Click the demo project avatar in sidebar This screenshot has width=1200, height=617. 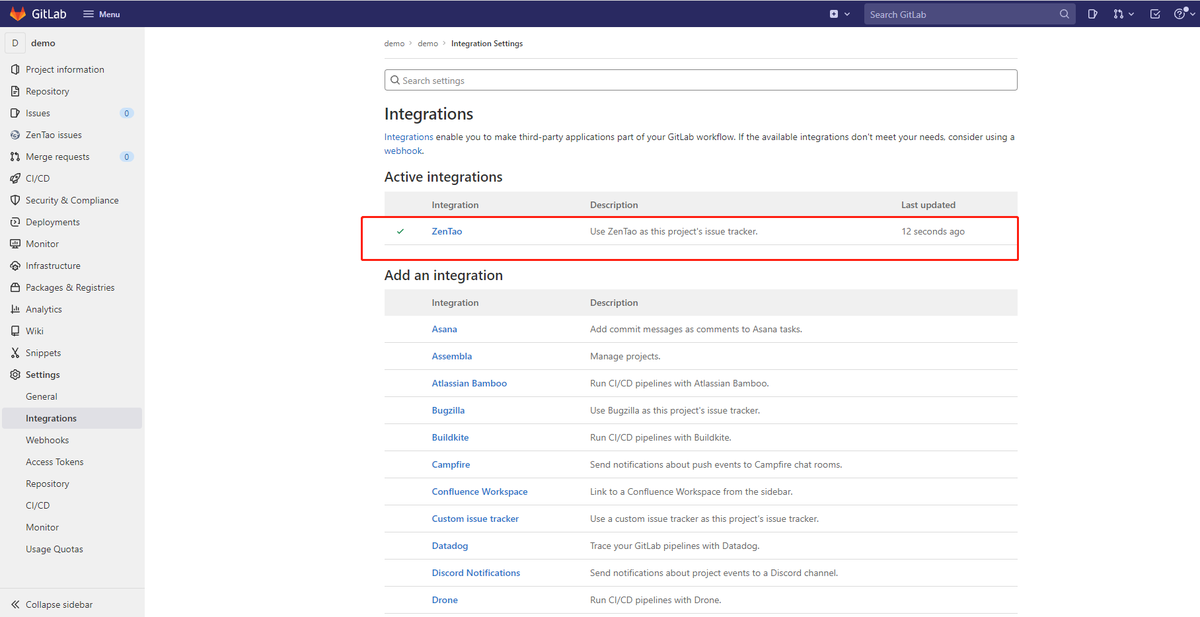pyautogui.click(x=15, y=43)
